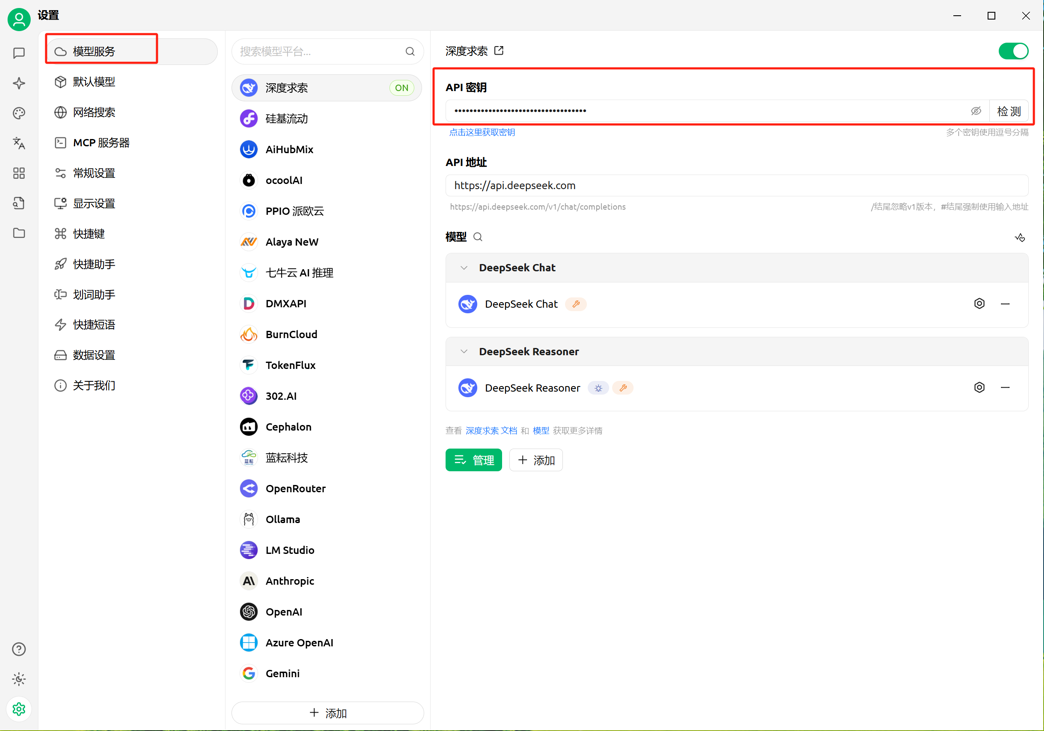The image size is (1044, 731).
Task: Open the chat assistant sidebar icon
Action: click(19, 53)
